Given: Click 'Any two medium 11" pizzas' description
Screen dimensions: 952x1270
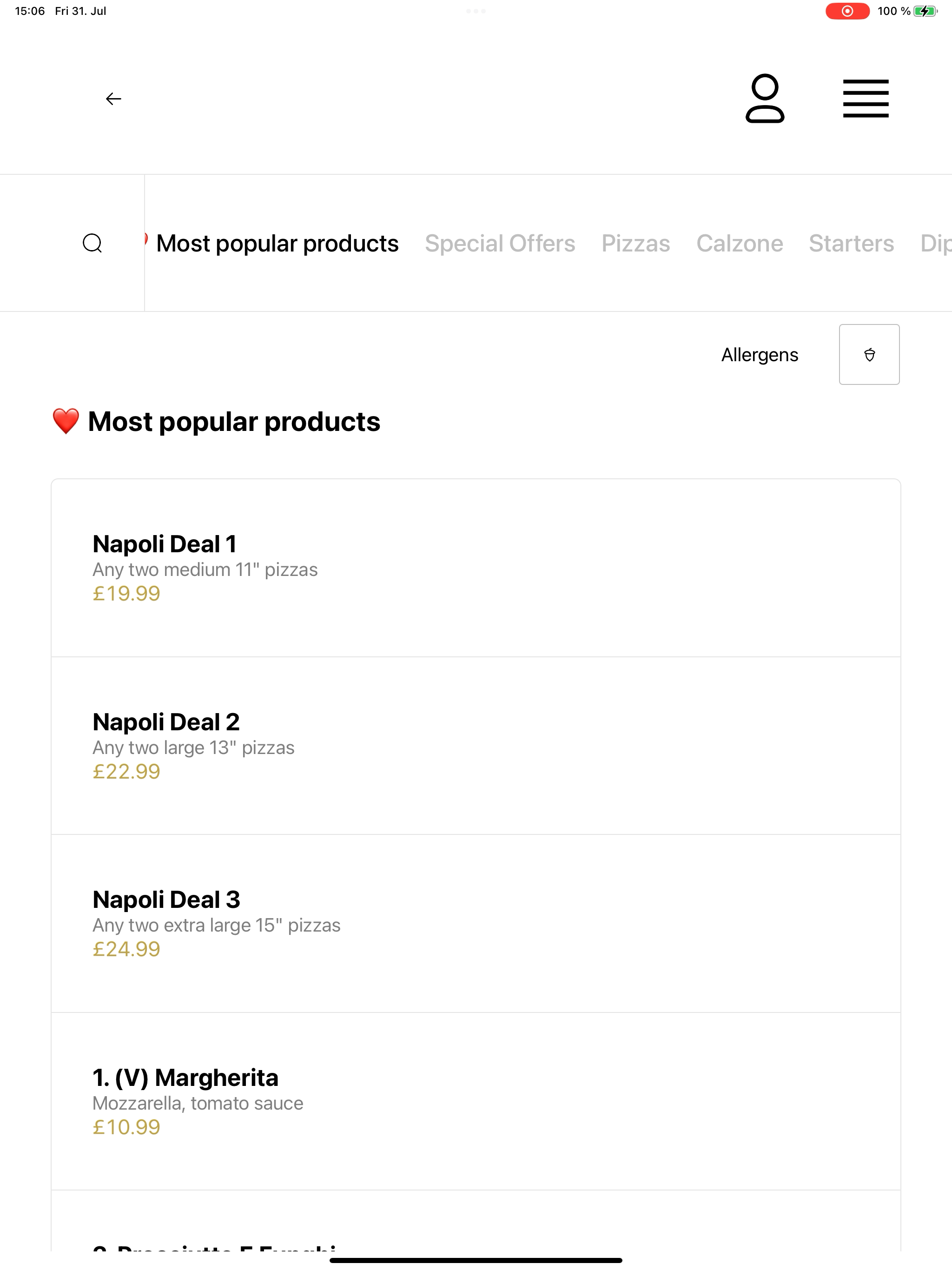Looking at the screenshot, I should 205,569.
